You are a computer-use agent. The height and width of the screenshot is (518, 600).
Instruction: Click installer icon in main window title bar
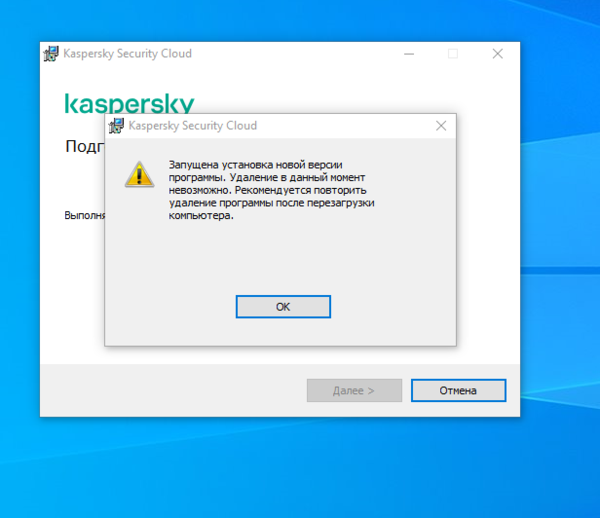(51, 54)
